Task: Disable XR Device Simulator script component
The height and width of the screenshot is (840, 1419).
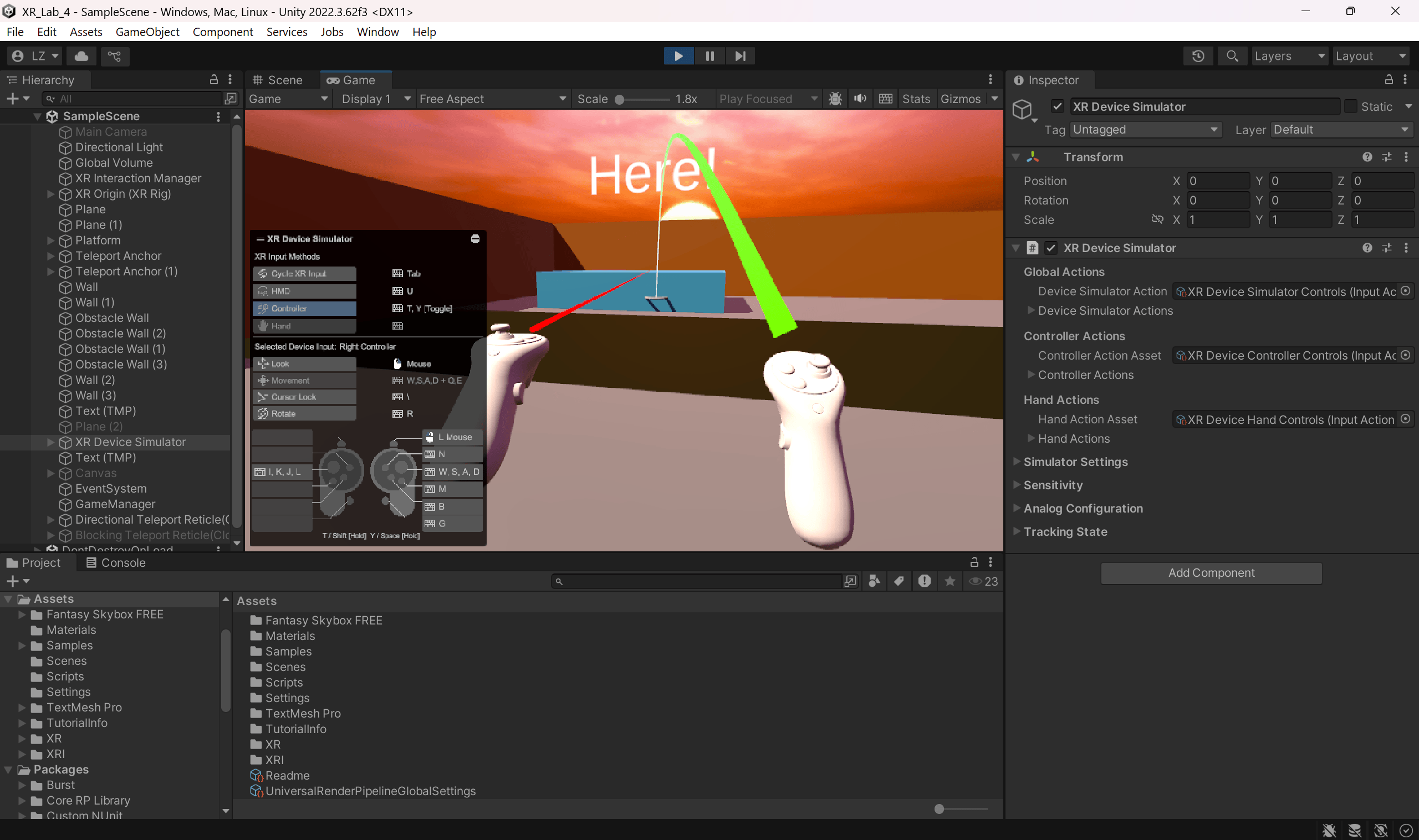Action: 1051,248
